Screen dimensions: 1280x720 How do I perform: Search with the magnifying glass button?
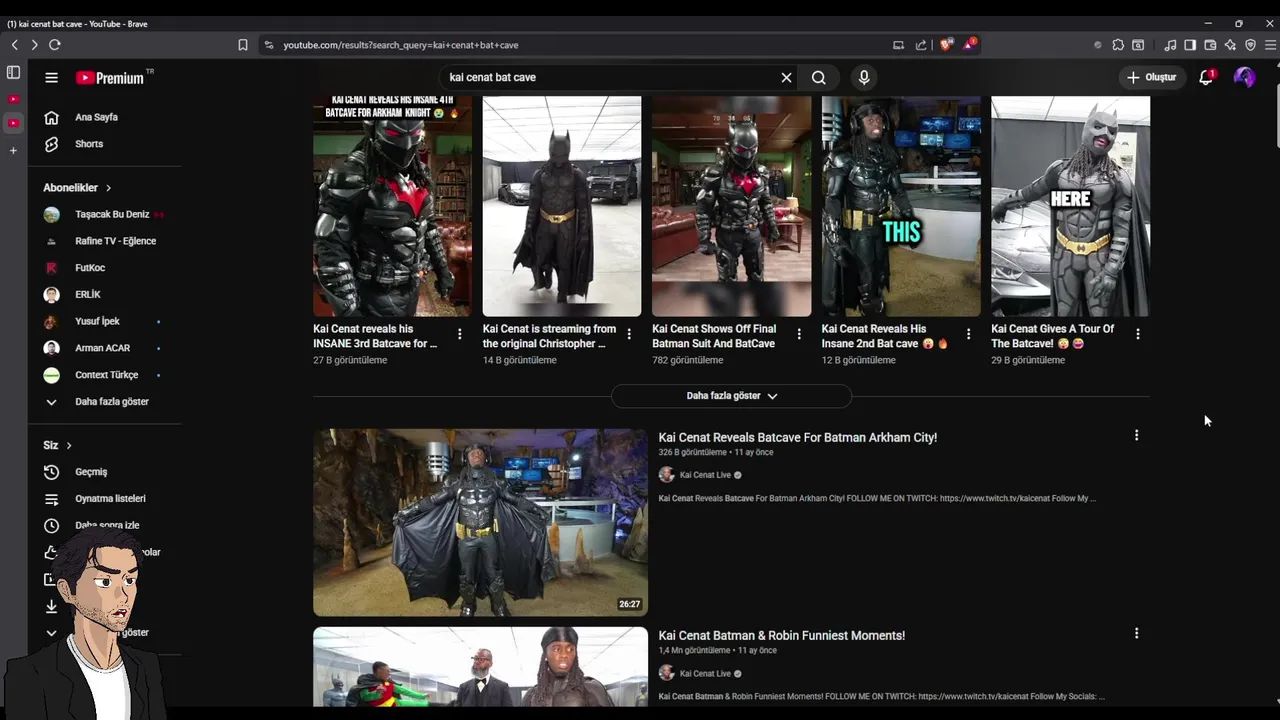(x=819, y=77)
